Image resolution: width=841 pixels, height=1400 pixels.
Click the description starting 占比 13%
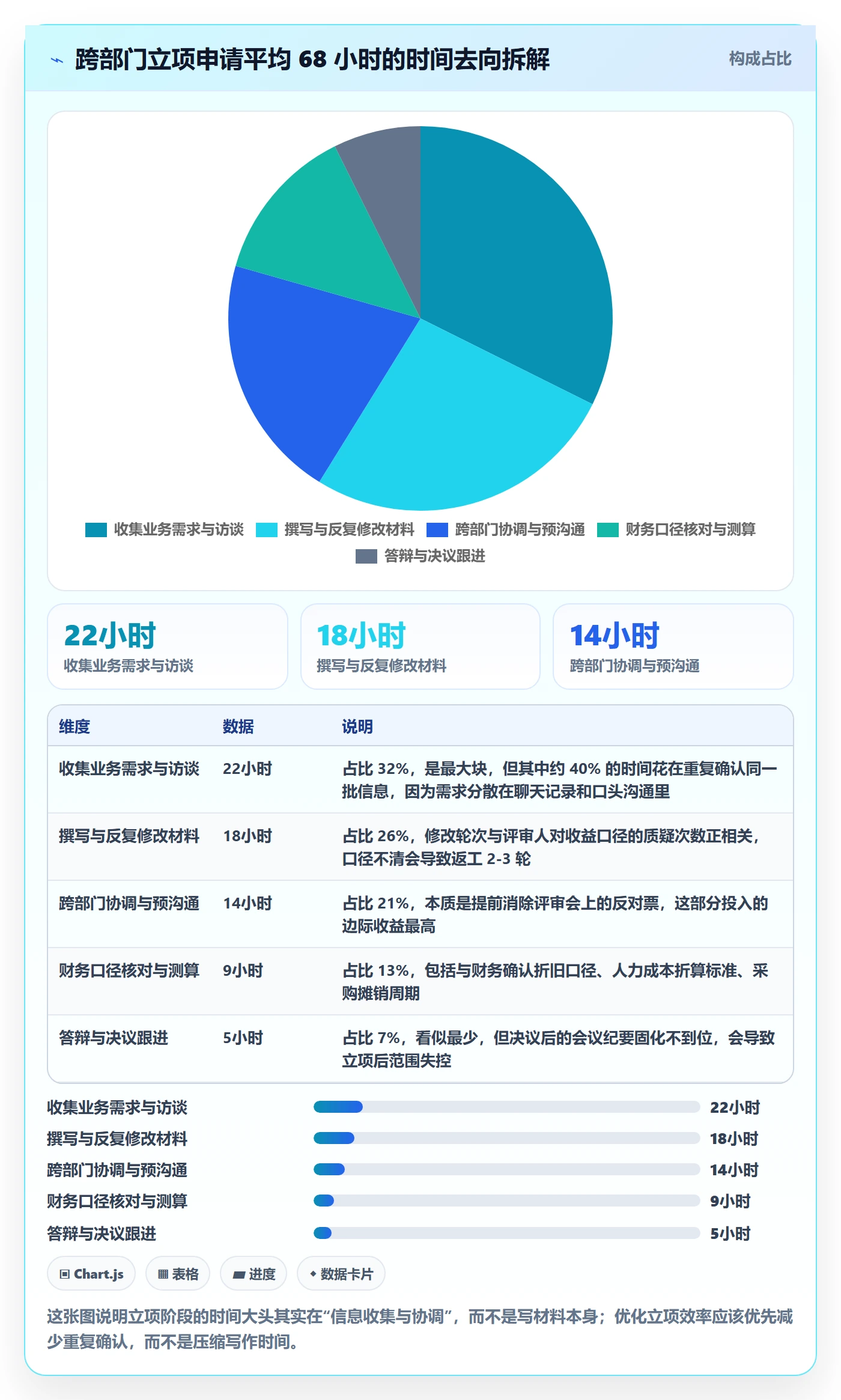coord(555,982)
